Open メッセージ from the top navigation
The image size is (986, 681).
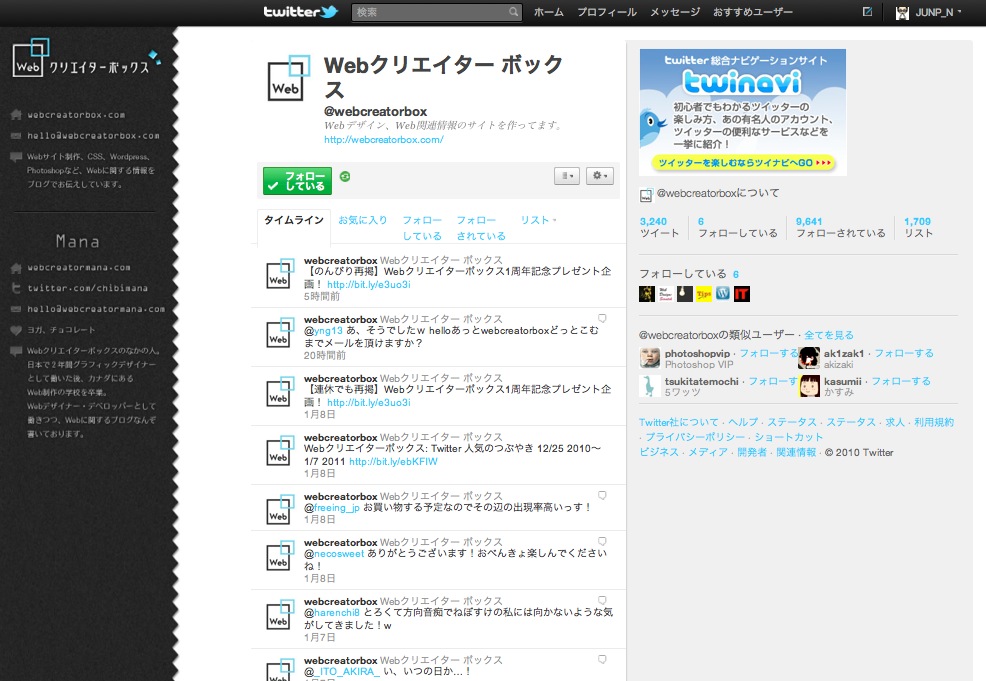click(675, 12)
